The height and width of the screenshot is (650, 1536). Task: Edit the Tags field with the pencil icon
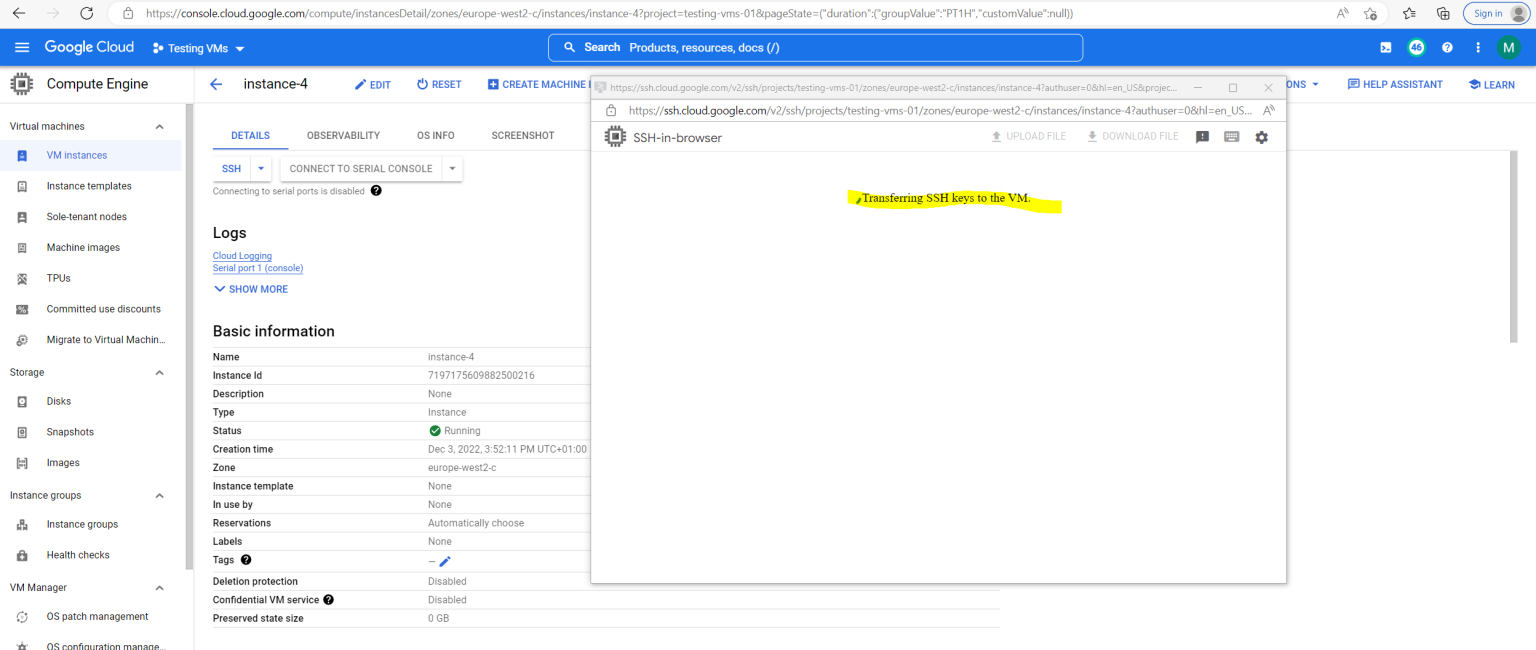pos(444,561)
